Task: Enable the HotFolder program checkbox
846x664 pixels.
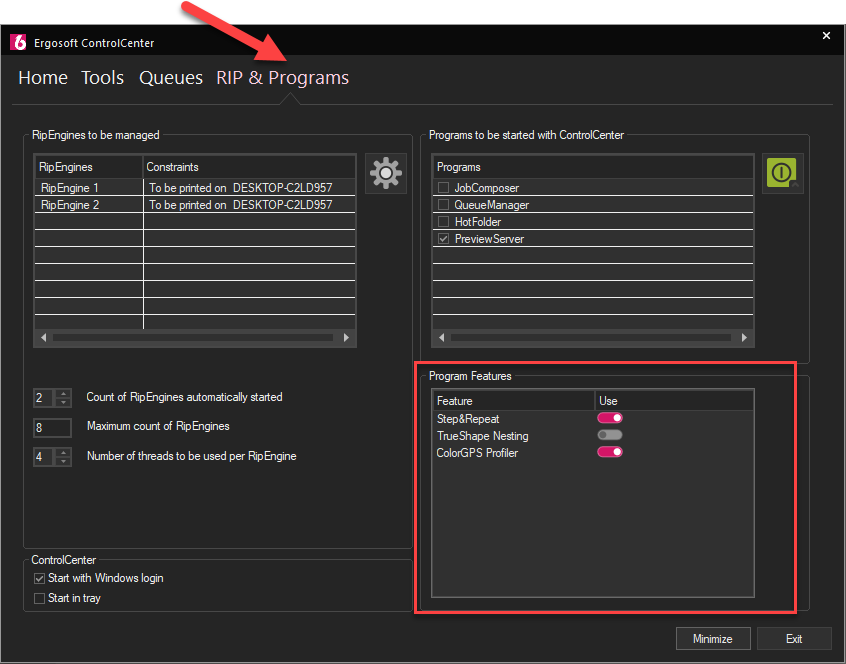Action: click(444, 222)
